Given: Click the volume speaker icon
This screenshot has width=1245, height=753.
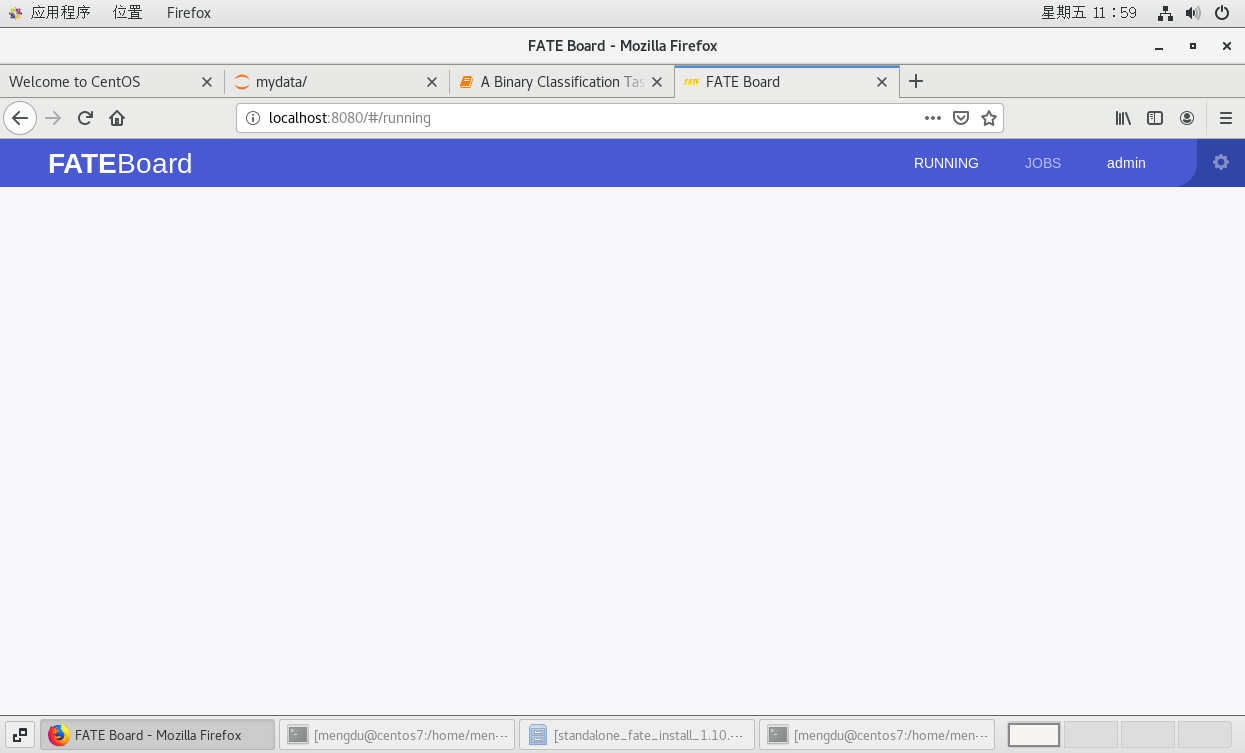Looking at the screenshot, I should tap(1193, 13).
